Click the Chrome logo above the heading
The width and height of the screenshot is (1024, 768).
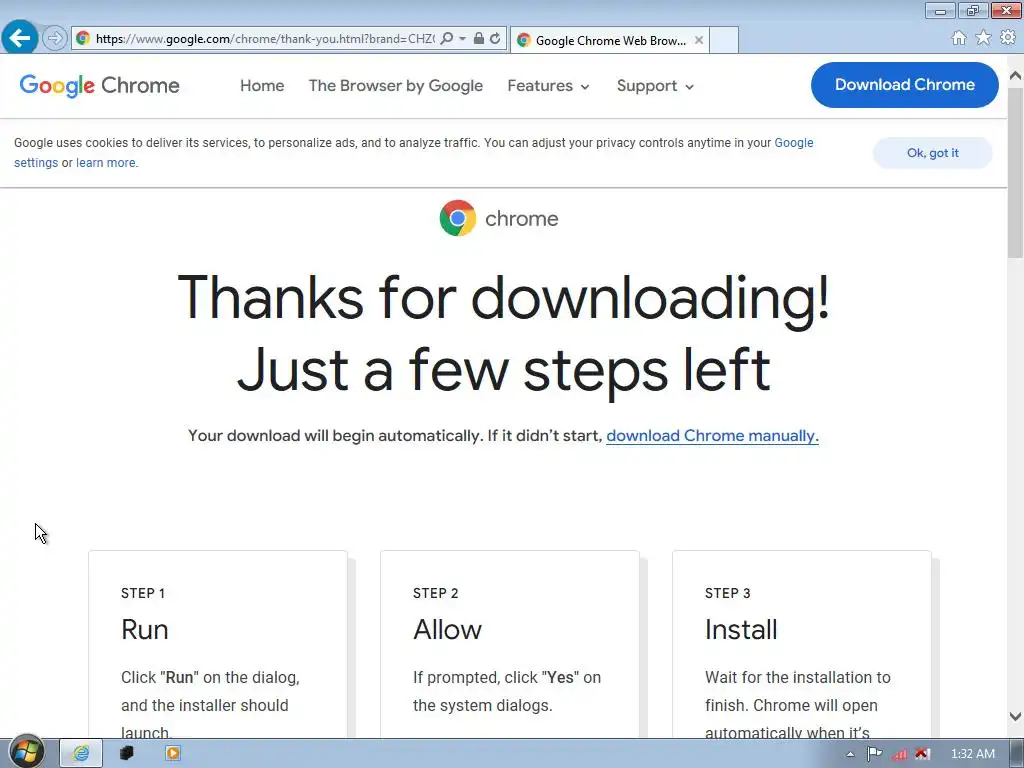(499, 218)
